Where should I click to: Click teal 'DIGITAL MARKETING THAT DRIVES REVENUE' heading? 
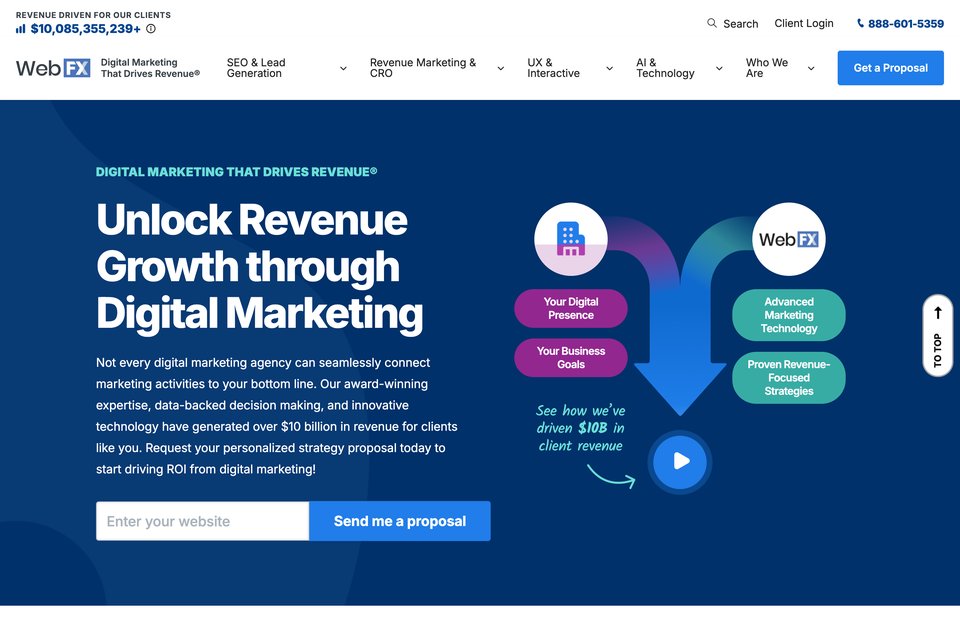tap(236, 172)
